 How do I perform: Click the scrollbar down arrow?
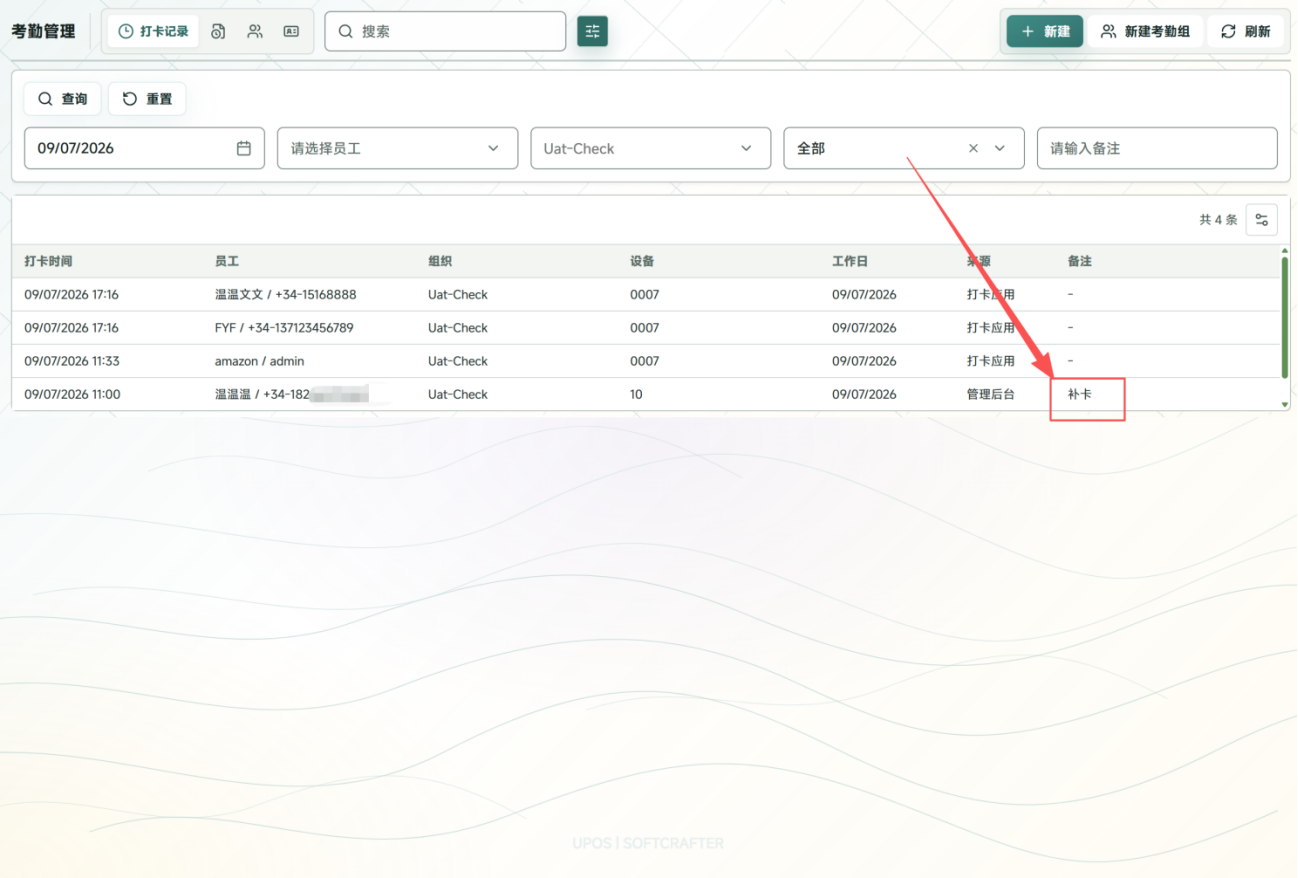tap(1285, 404)
